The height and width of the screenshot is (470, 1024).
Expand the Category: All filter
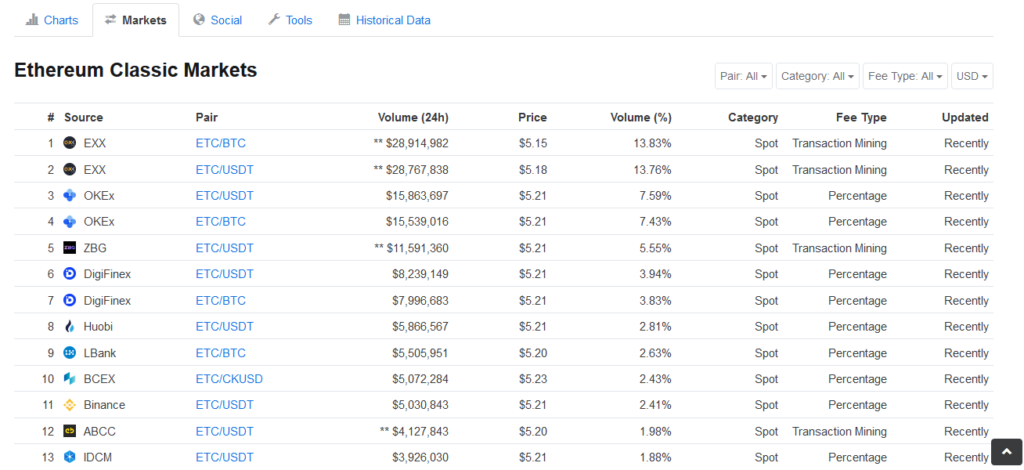(x=817, y=76)
